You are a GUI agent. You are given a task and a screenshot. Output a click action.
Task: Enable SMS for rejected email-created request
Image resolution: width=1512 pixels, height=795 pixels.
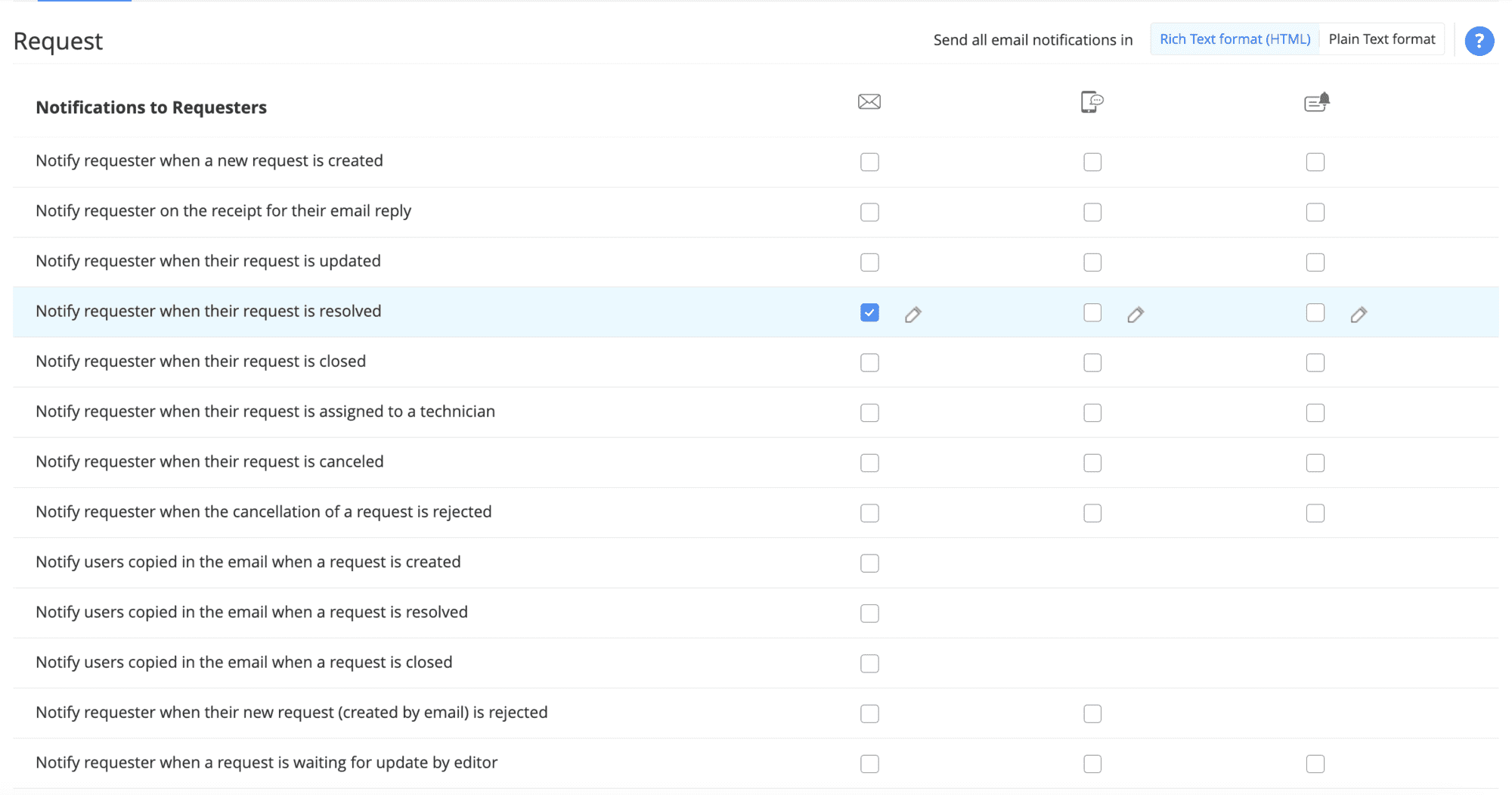[1092, 713]
